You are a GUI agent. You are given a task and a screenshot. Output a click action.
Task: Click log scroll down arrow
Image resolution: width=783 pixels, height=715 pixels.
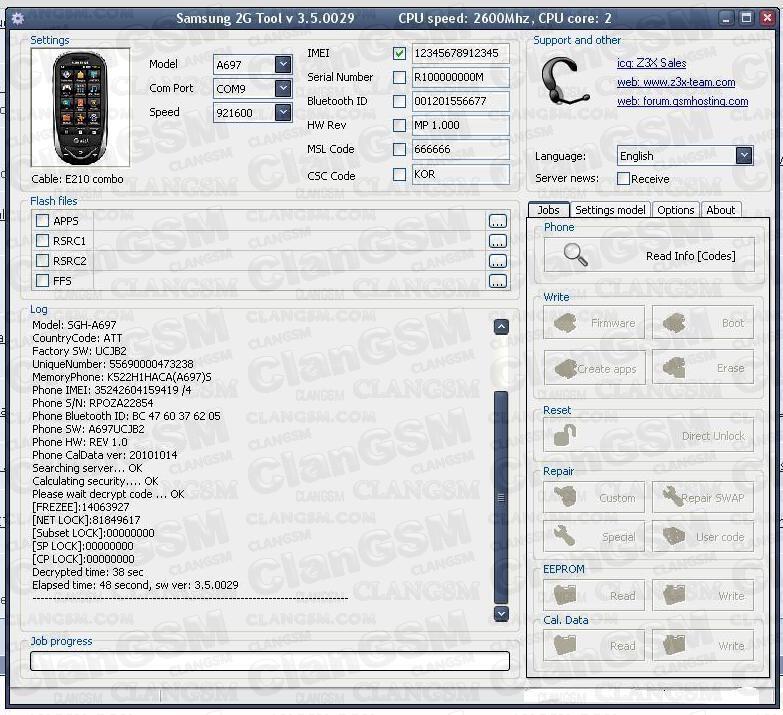501,613
